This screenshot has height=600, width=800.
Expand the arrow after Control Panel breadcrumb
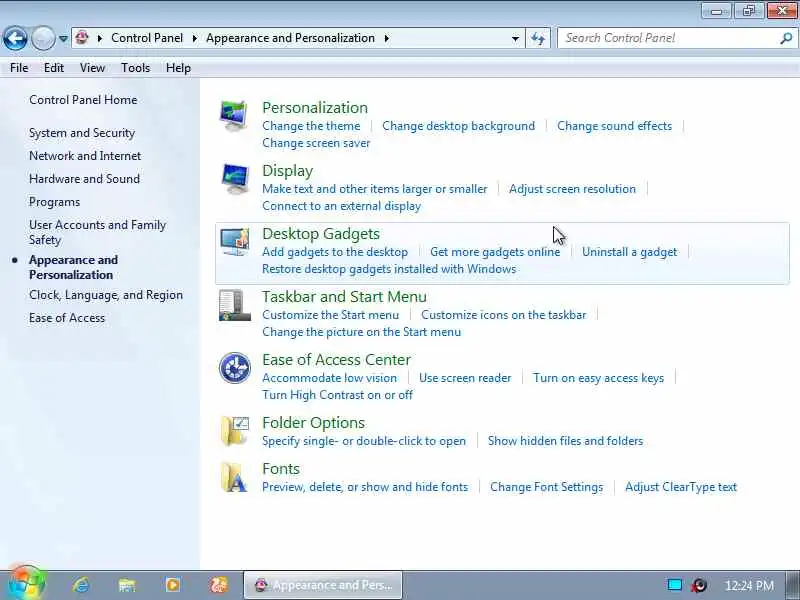pos(194,38)
